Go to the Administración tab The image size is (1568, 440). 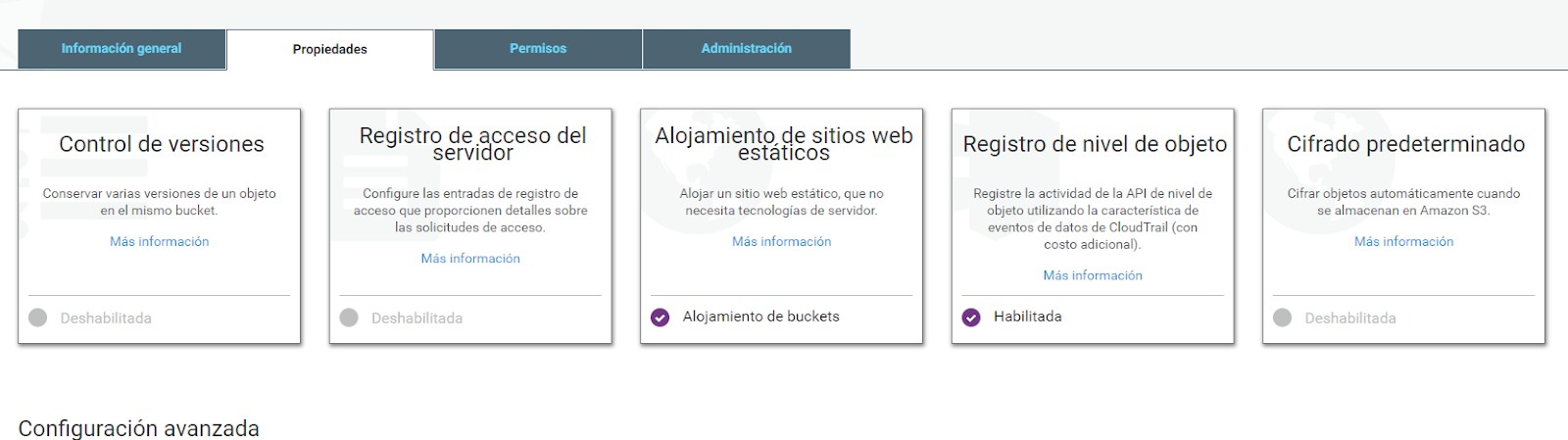(747, 49)
